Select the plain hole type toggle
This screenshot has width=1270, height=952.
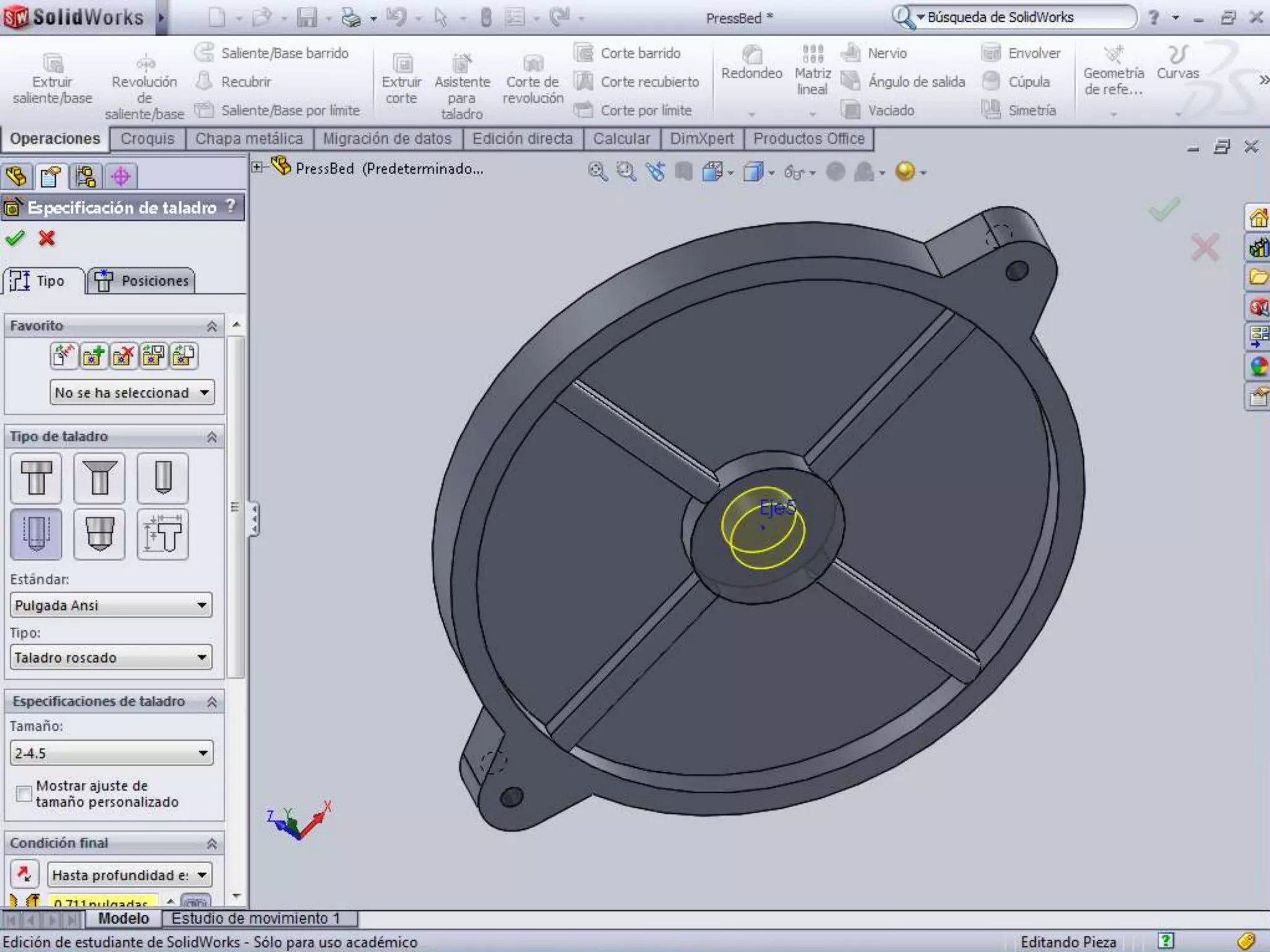[x=162, y=477]
